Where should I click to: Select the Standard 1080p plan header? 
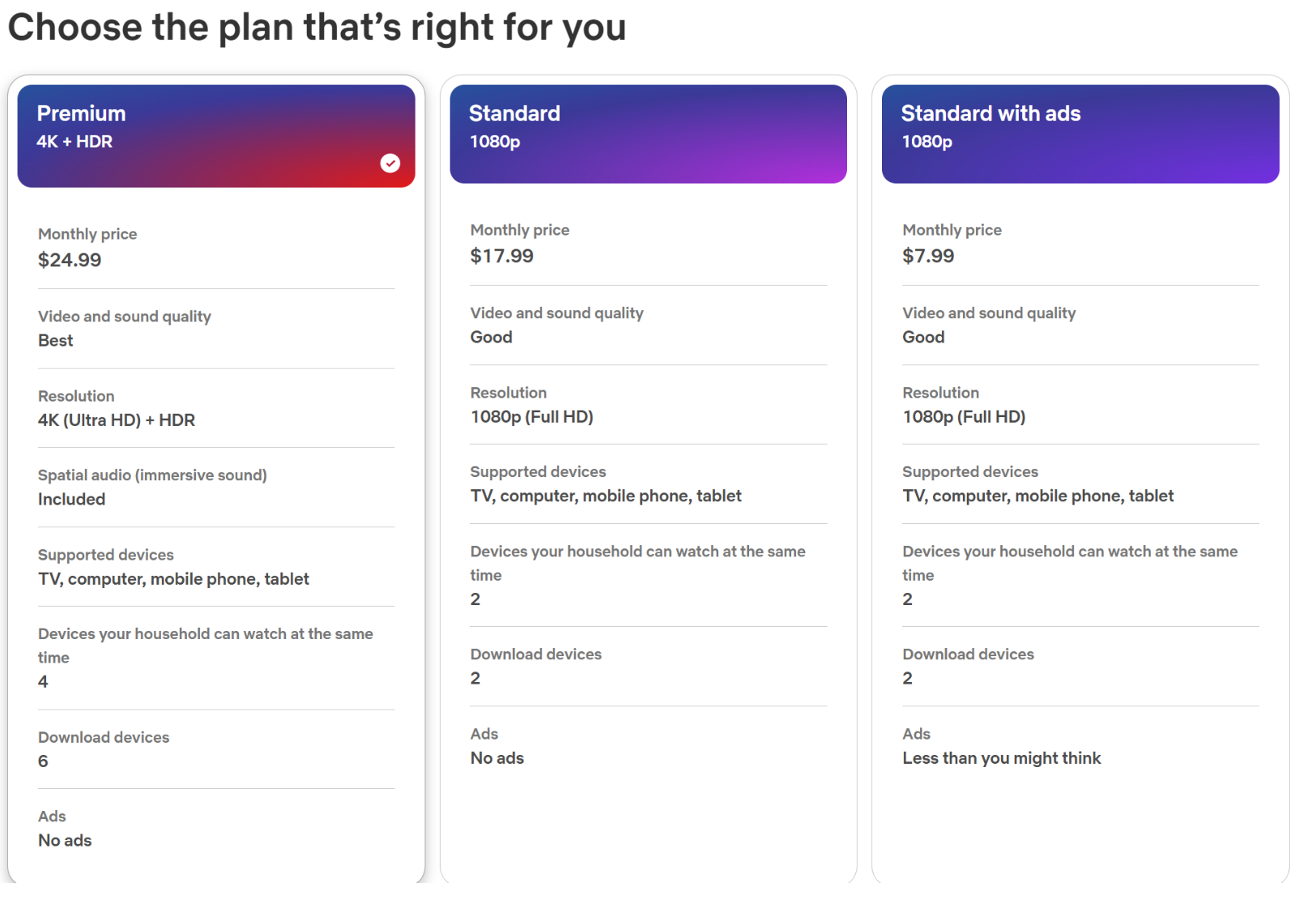click(x=648, y=134)
